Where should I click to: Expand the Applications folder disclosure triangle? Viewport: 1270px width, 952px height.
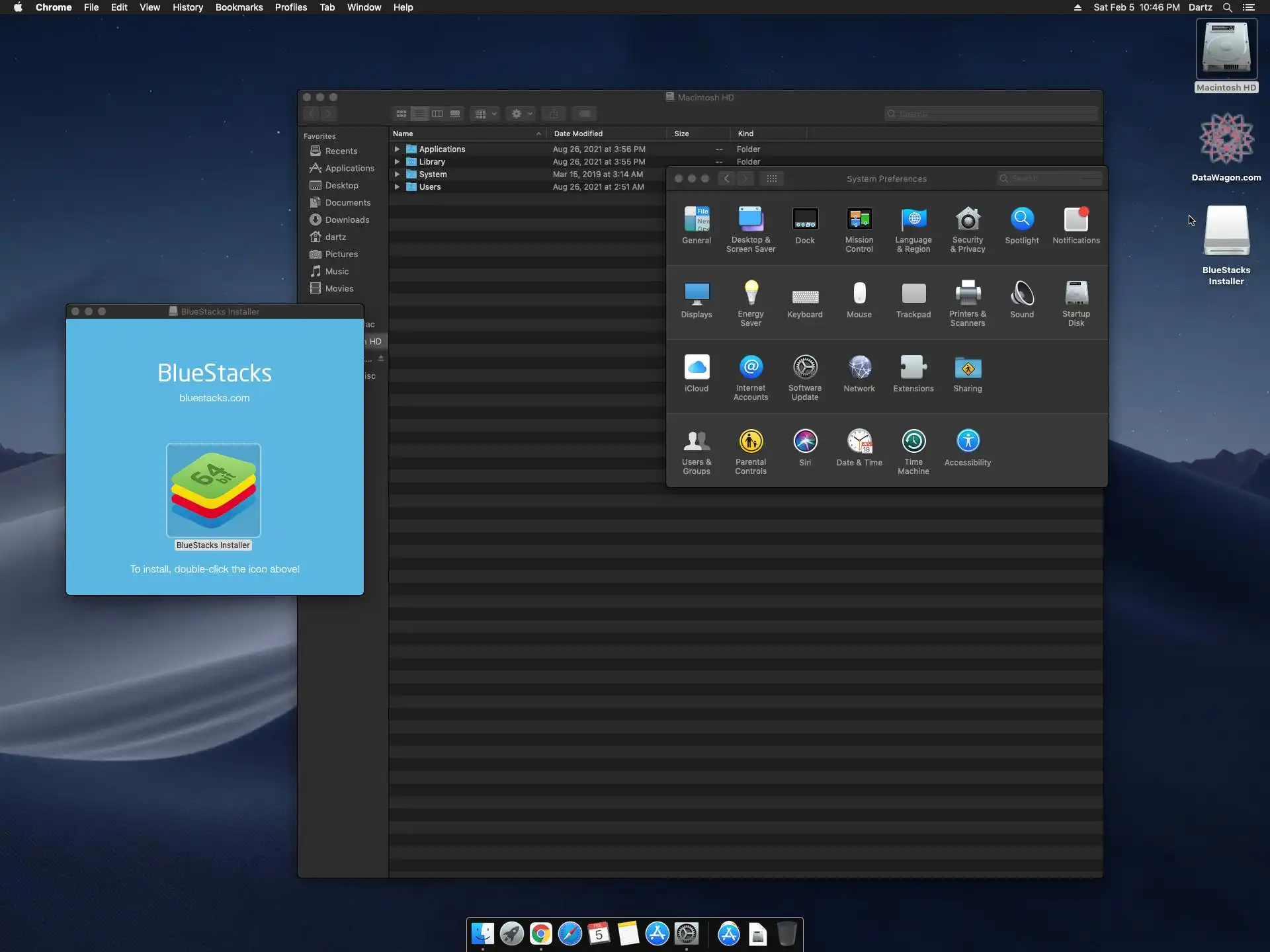pyautogui.click(x=397, y=149)
